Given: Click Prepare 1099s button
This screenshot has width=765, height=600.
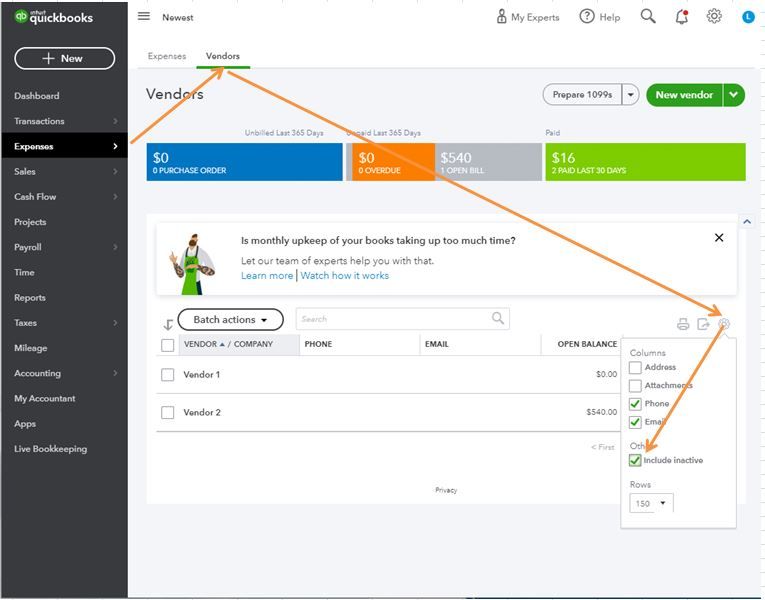Looking at the screenshot, I should pyautogui.click(x=583, y=95).
